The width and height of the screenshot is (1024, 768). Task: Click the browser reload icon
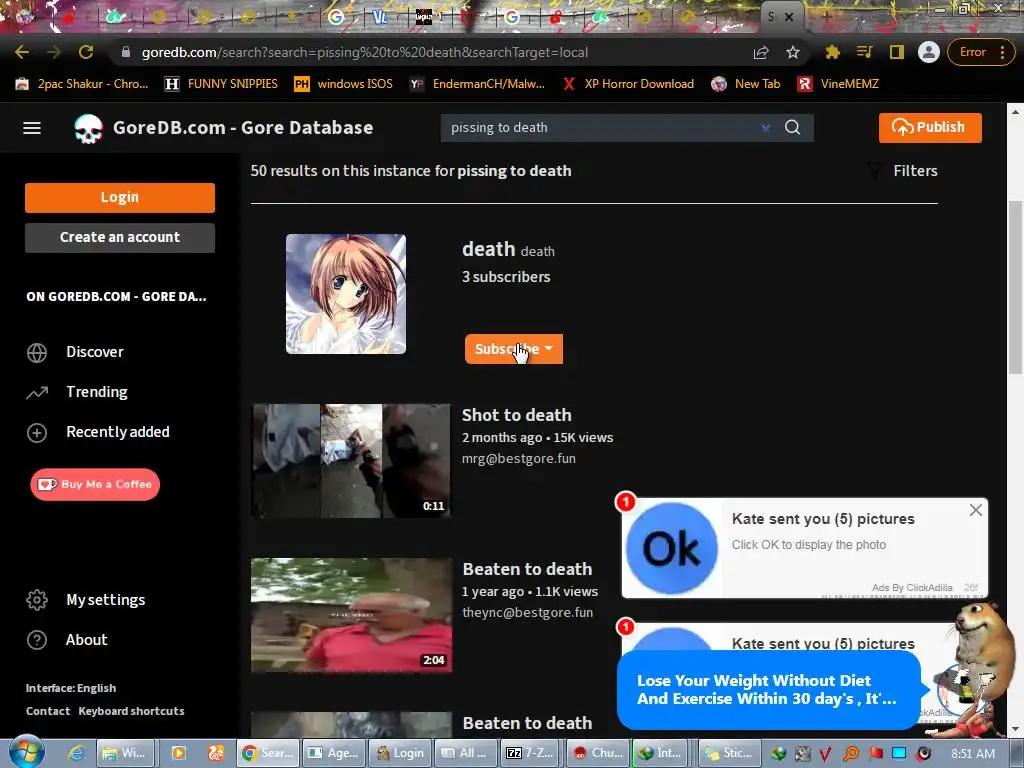pos(86,52)
